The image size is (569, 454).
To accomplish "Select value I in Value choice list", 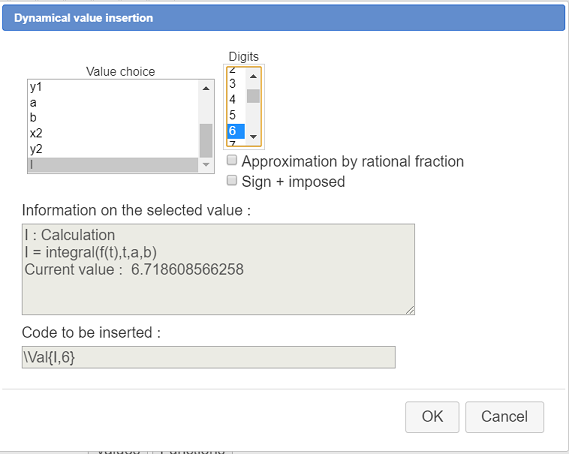I will click(x=113, y=165).
